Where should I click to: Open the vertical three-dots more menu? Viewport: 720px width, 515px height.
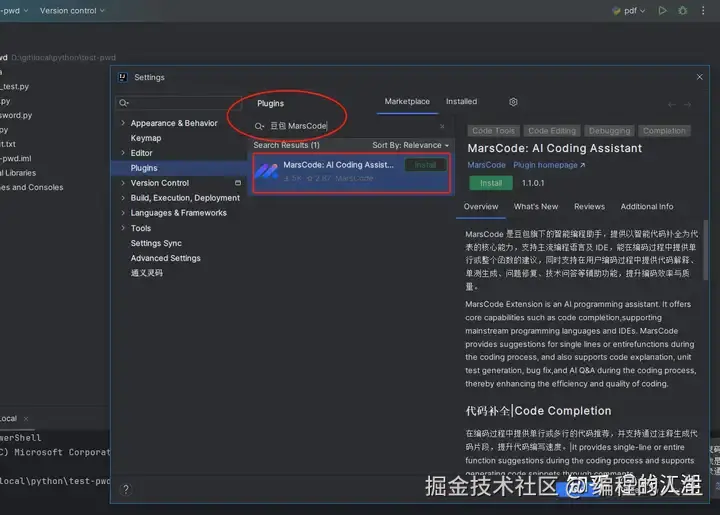coord(703,11)
